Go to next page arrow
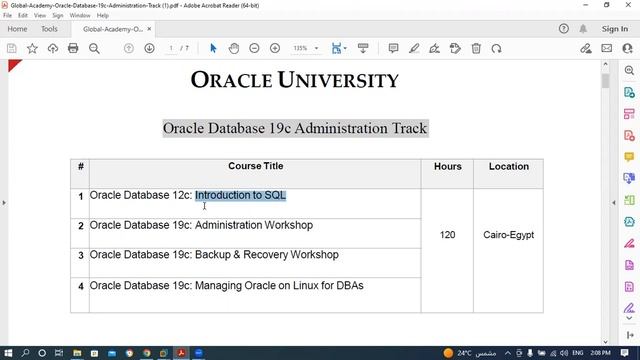The height and width of the screenshot is (360, 640). click(x=149, y=48)
